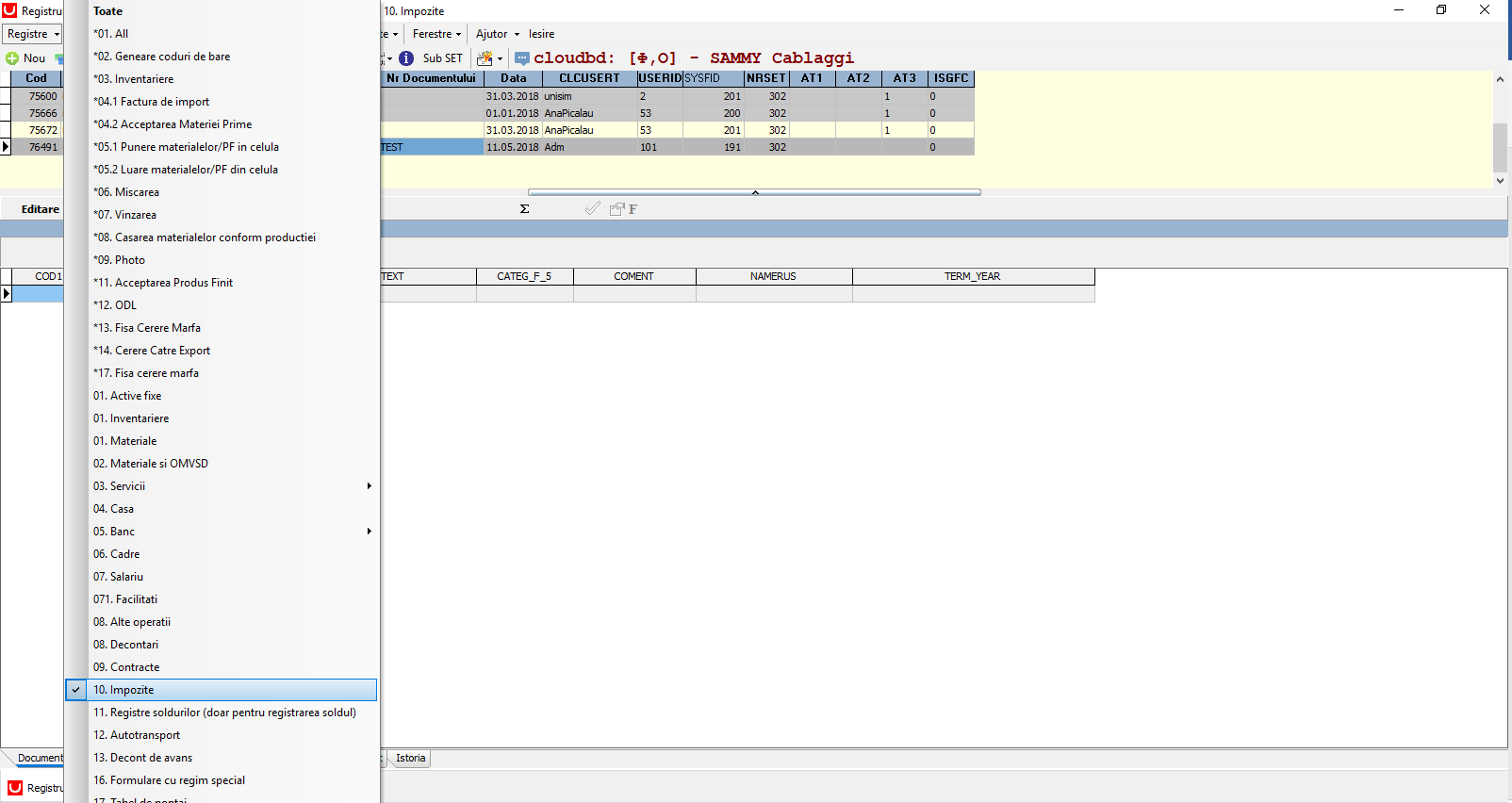This screenshot has width=1512, height=803.
Task: Click the Sigma sum icon
Action: (525, 209)
